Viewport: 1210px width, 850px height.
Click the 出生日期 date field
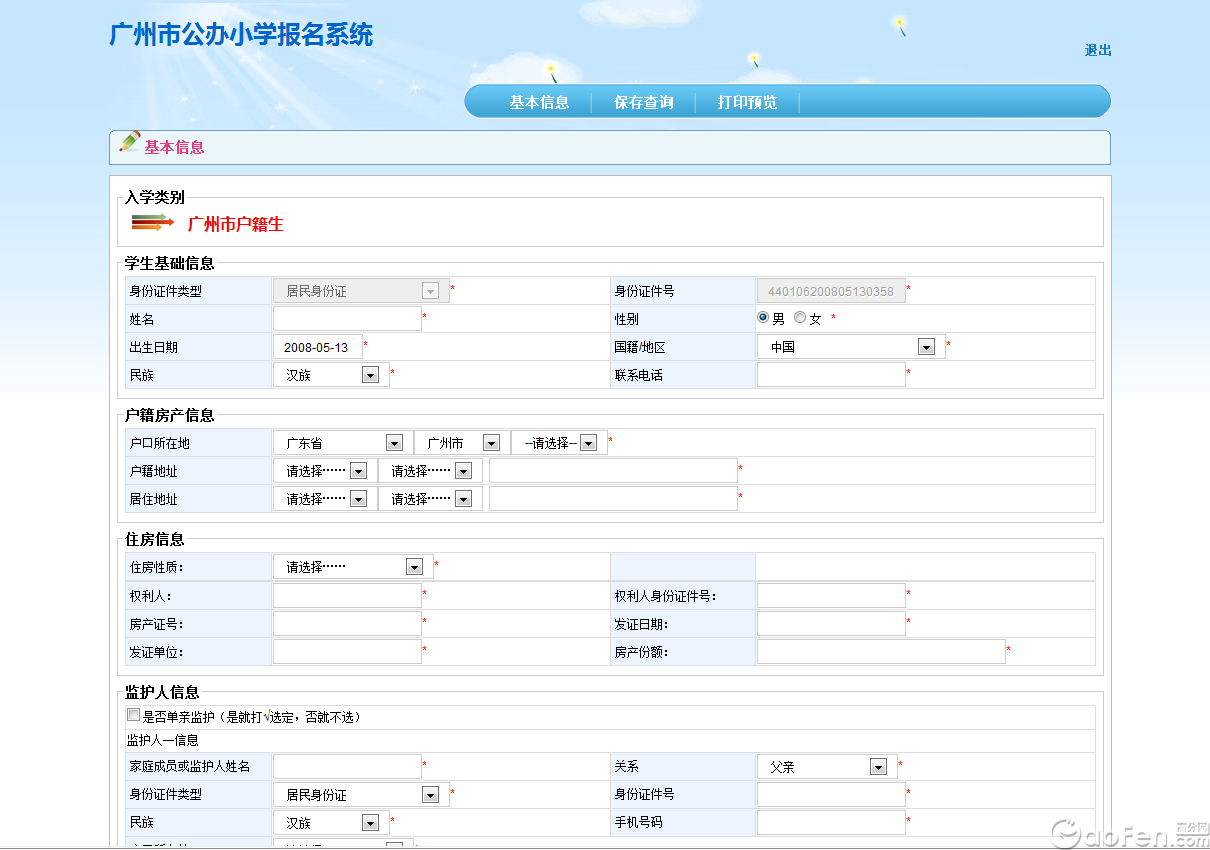[317, 347]
